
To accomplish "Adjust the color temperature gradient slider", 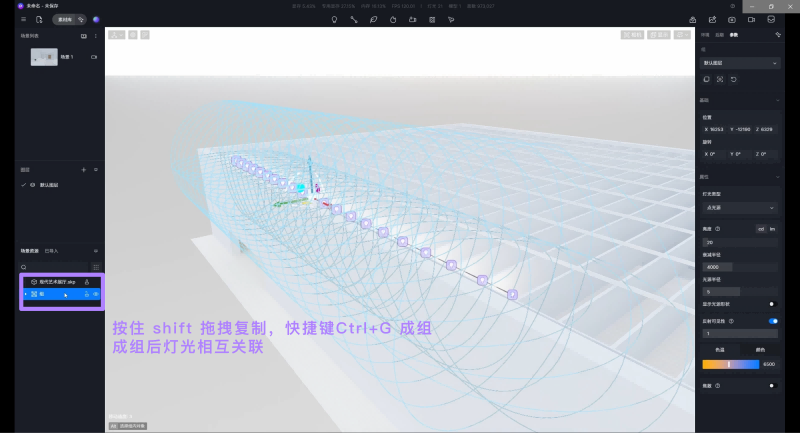I will (x=728, y=364).
